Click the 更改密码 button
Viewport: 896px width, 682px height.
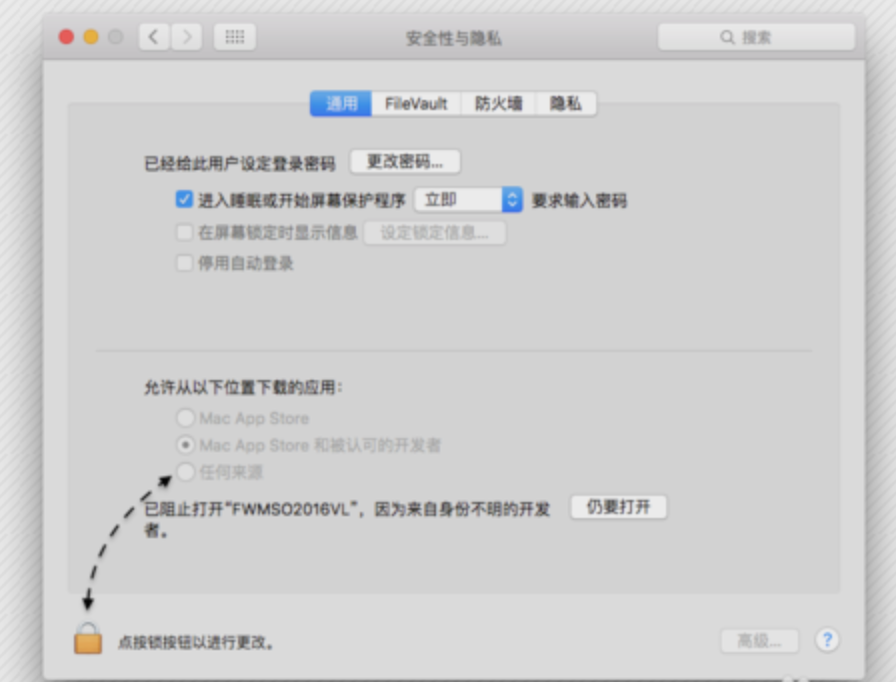(405, 162)
